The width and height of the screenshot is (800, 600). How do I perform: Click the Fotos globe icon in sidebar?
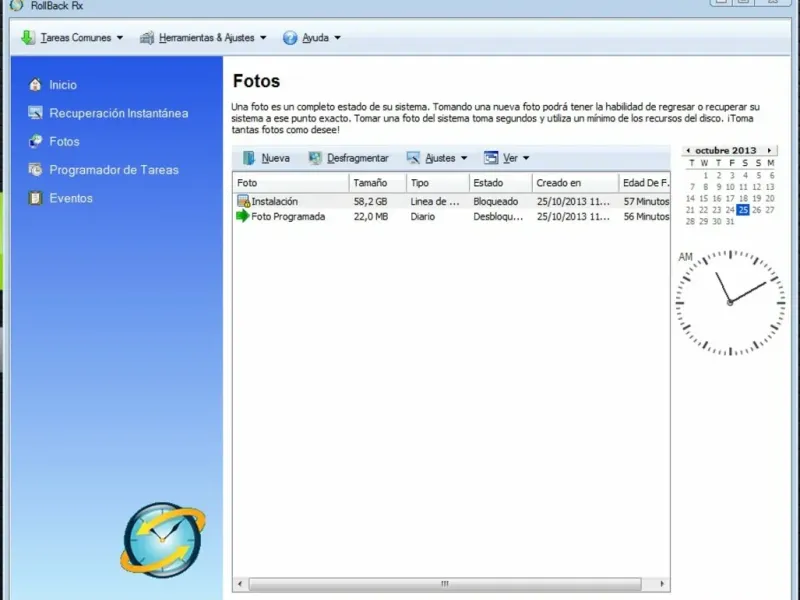click(35, 141)
